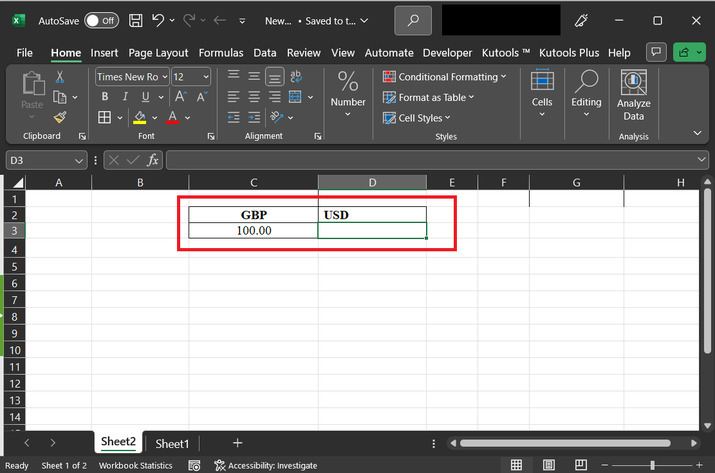Click the pen drawing icon in title bar
This screenshot has height=473, width=715.
[x=581, y=21]
